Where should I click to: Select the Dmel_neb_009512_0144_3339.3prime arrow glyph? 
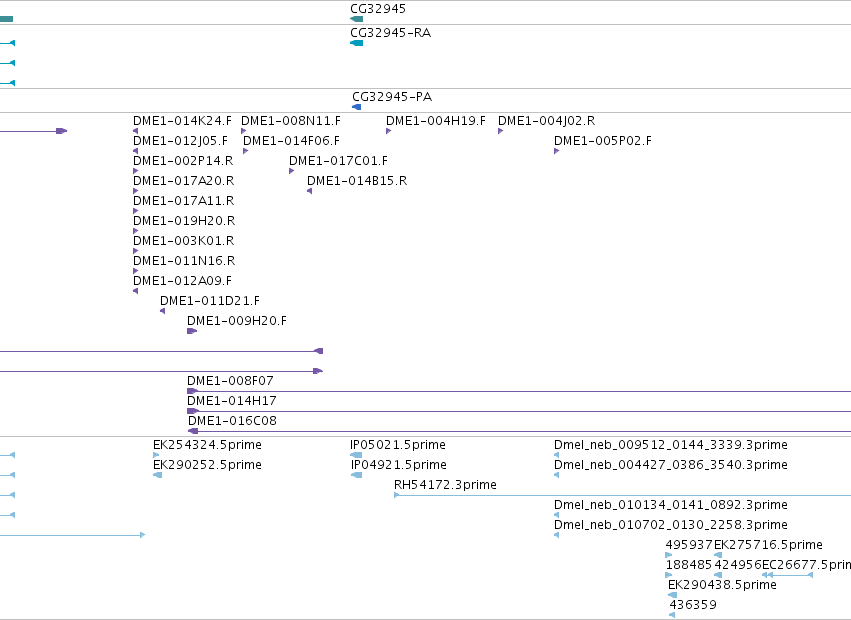pyautogui.click(x=556, y=455)
